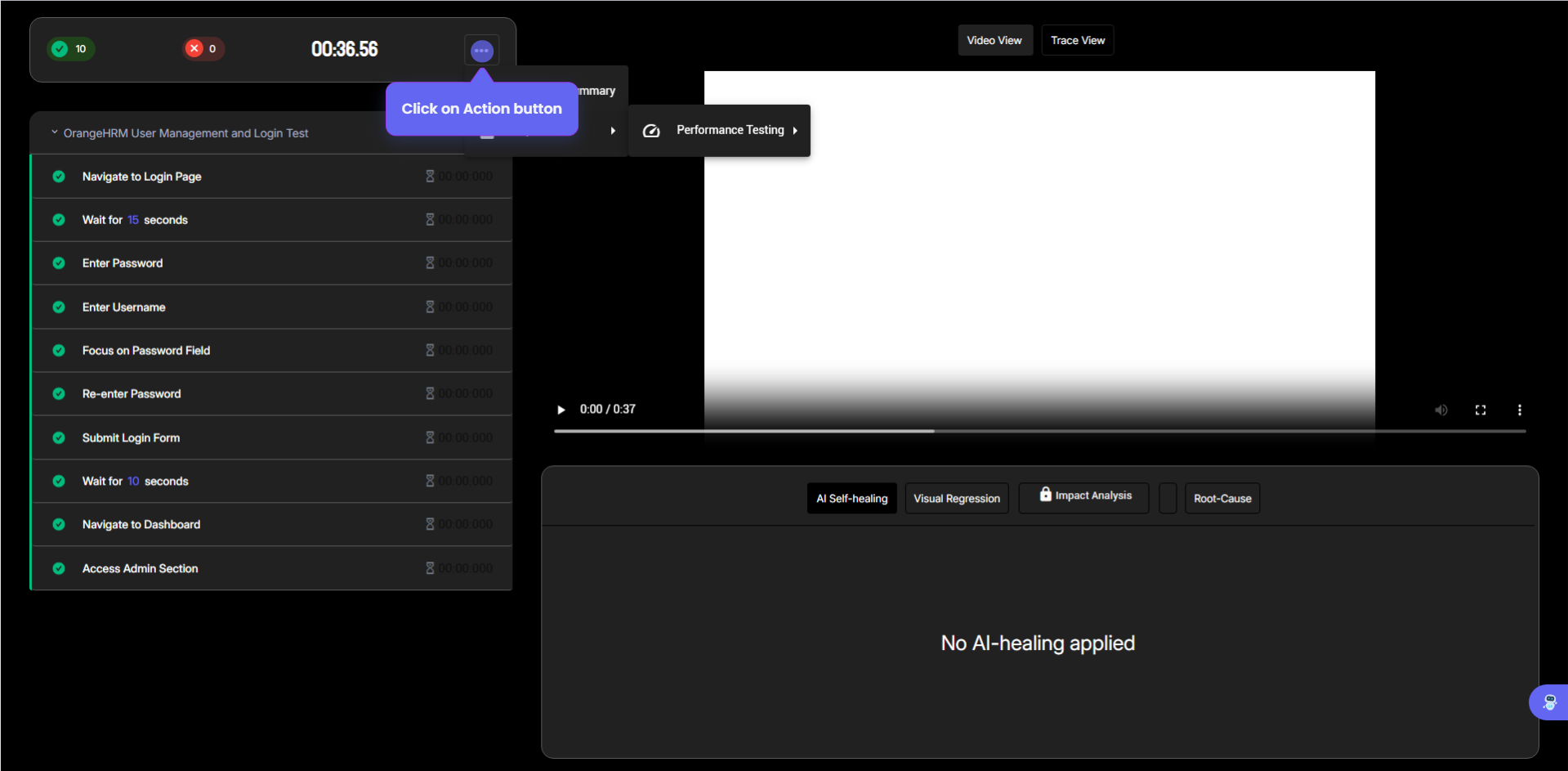
Task: Click the purple three-dots Action button
Action: click(481, 51)
